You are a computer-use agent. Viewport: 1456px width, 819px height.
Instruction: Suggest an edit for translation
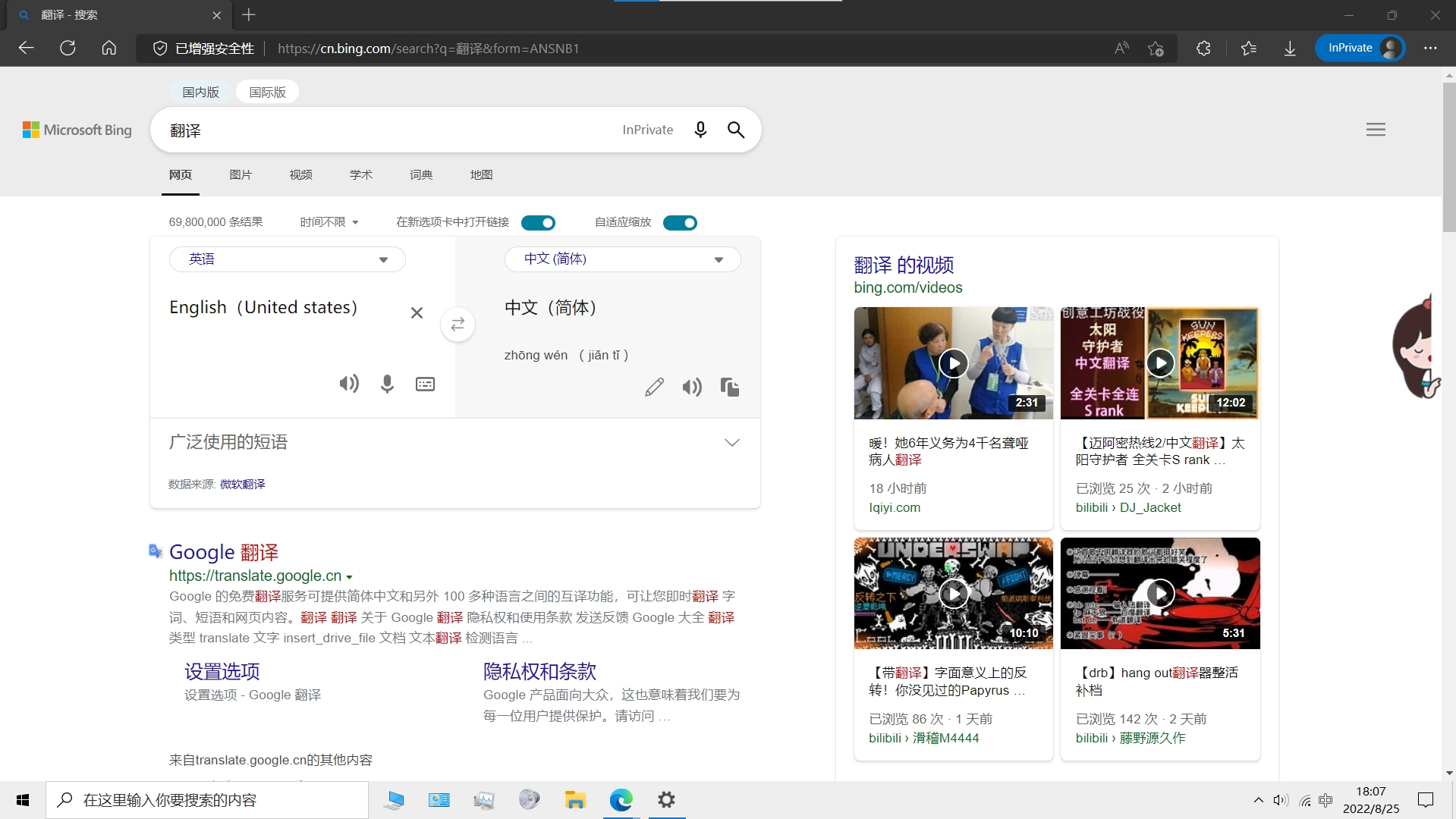[x=654, y=388]
